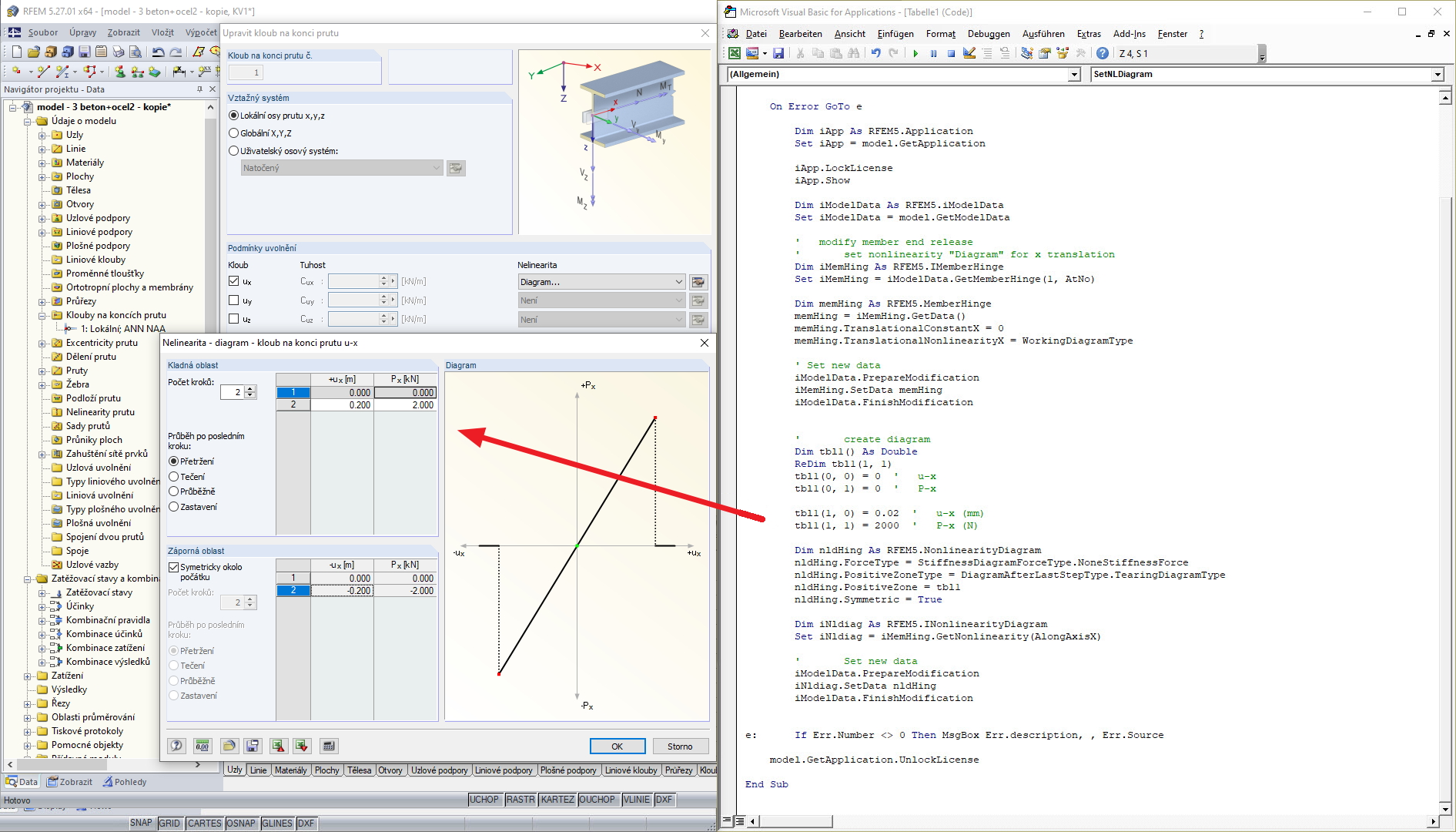The height and width of the screenshot is (832, 1456).
Task: Import diagram table from Excel
Action: (302, 746)
